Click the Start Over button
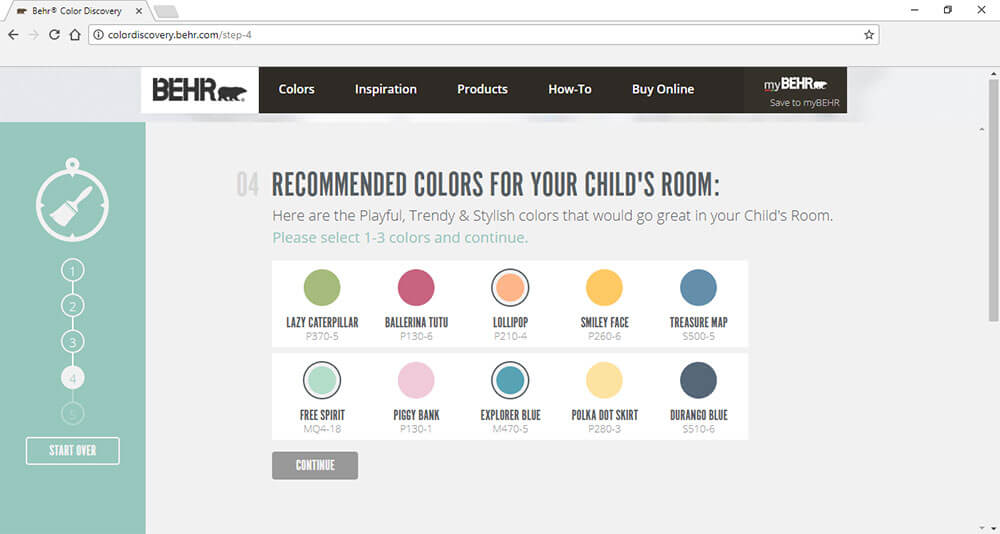 (x=73, y=450)
